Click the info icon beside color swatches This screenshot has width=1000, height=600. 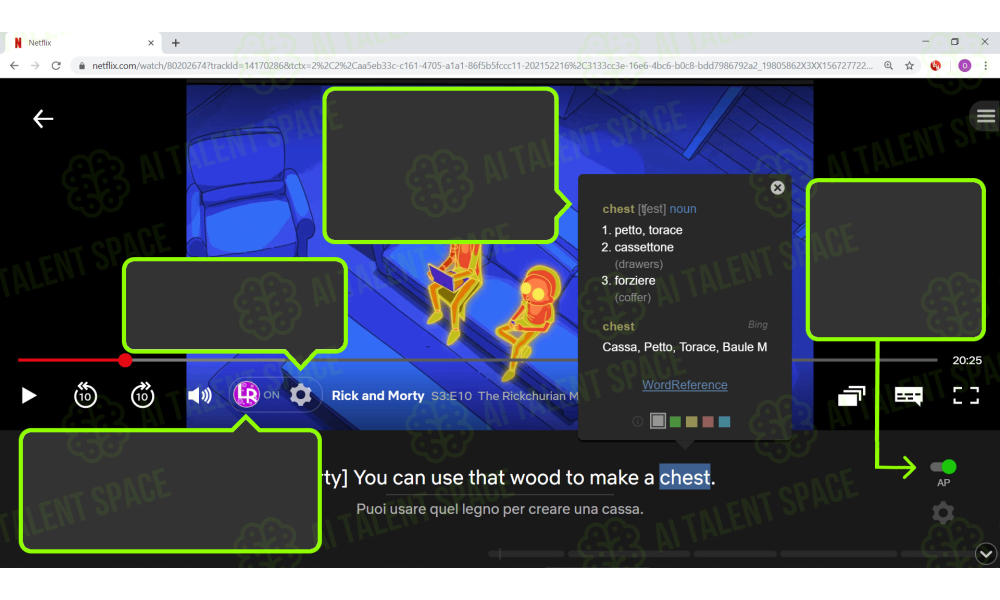click(636, 421)
